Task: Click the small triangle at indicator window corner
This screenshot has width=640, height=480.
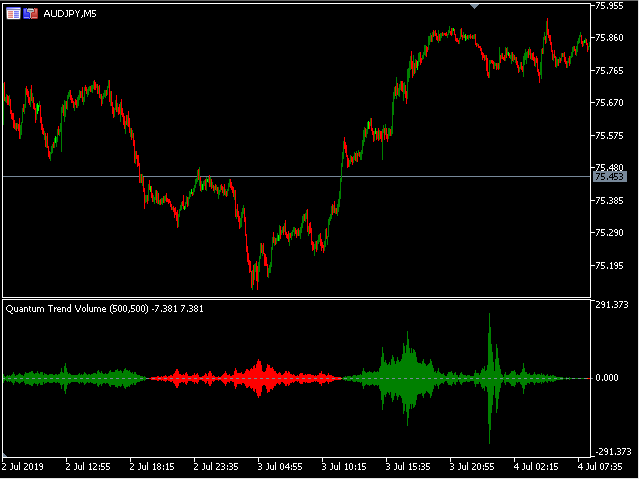Action: point(5,455)
